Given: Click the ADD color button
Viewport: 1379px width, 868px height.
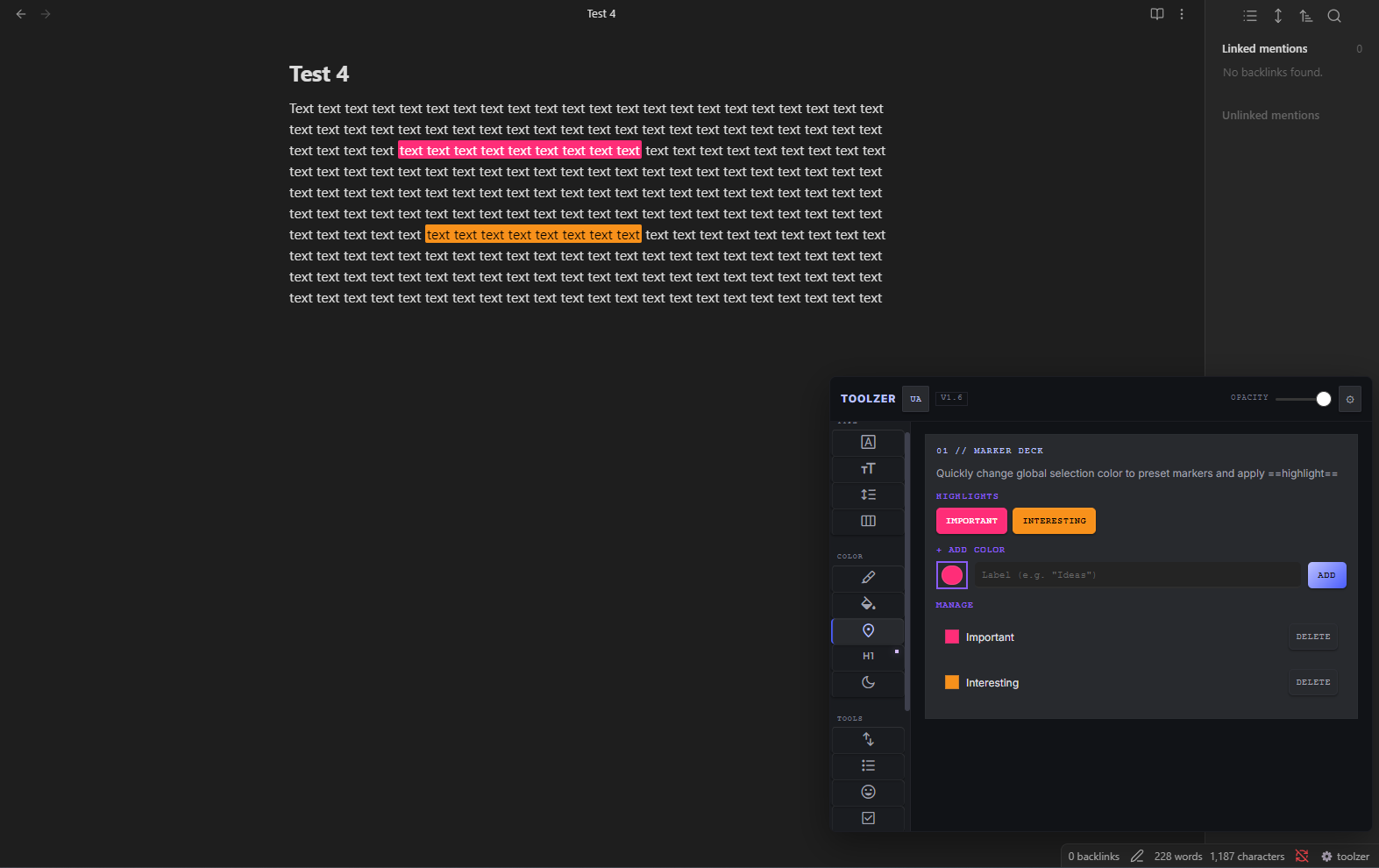Looking at the screenshot, I should coord(1326,575).
